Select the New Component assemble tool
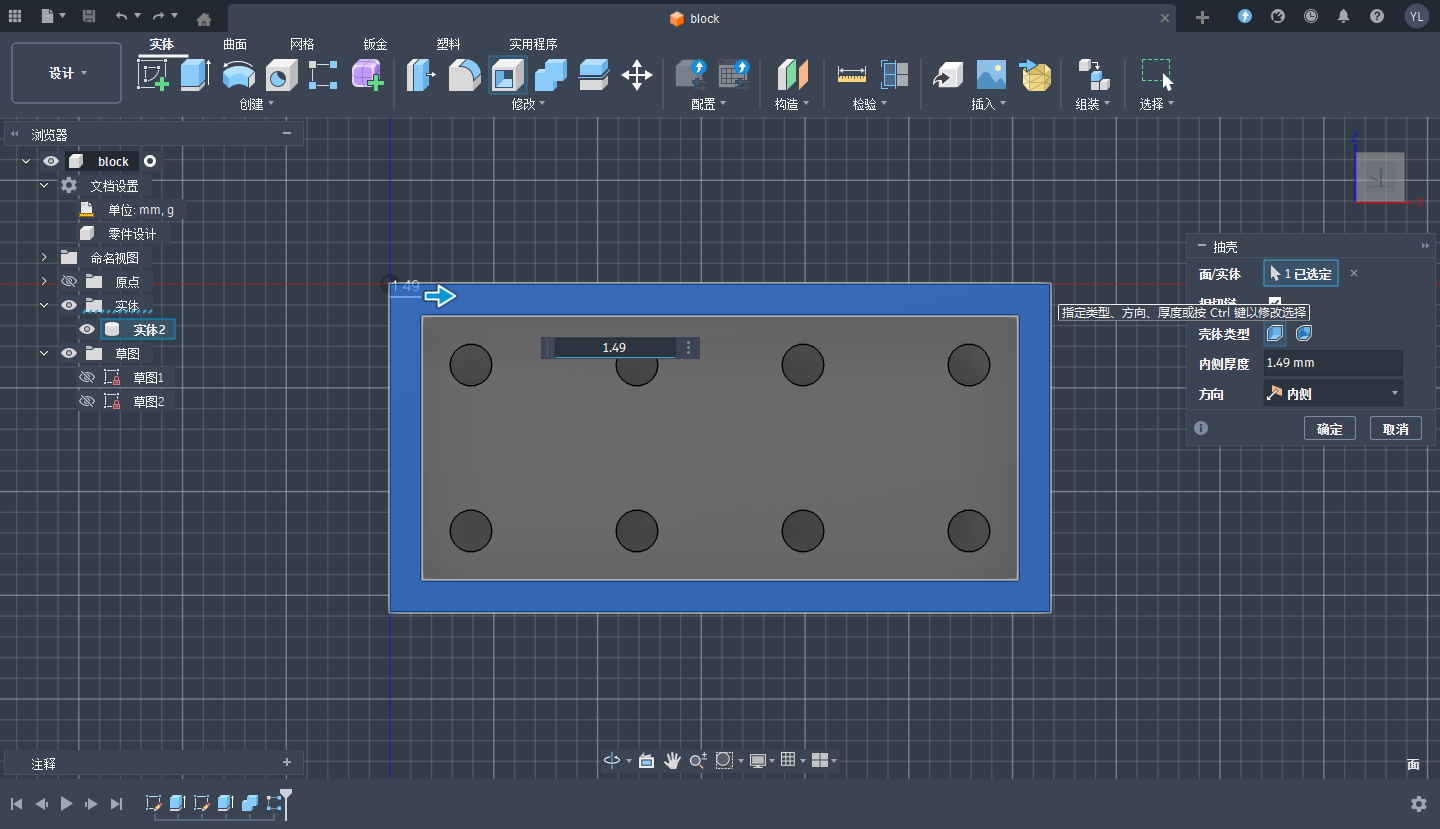This screenshot has width=1440, height=829. [1093, 75]
